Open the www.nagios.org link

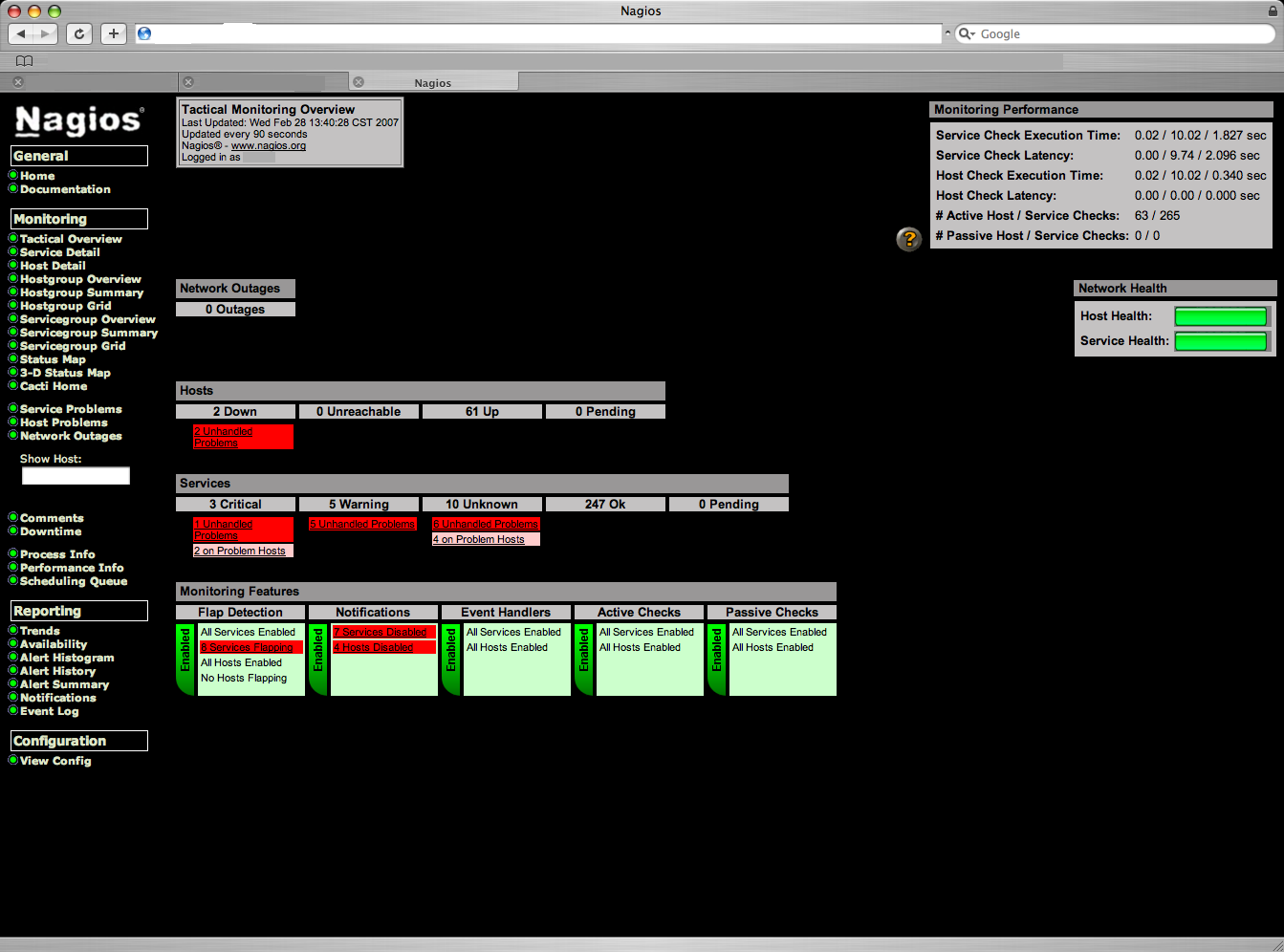pyautogui.click(x=269, y=146)
